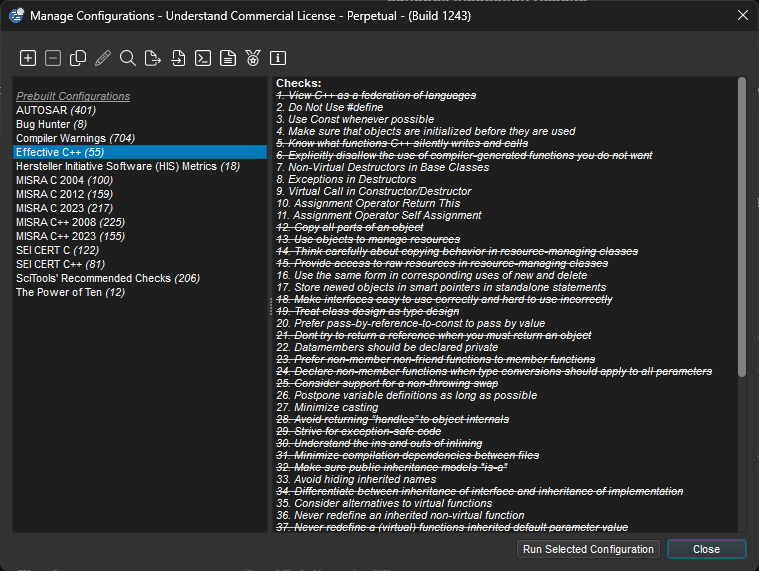Choose Compiler Warnings (704) configuration
The image size is (759, 571).
pyautogui.click(x=139, y=138)
